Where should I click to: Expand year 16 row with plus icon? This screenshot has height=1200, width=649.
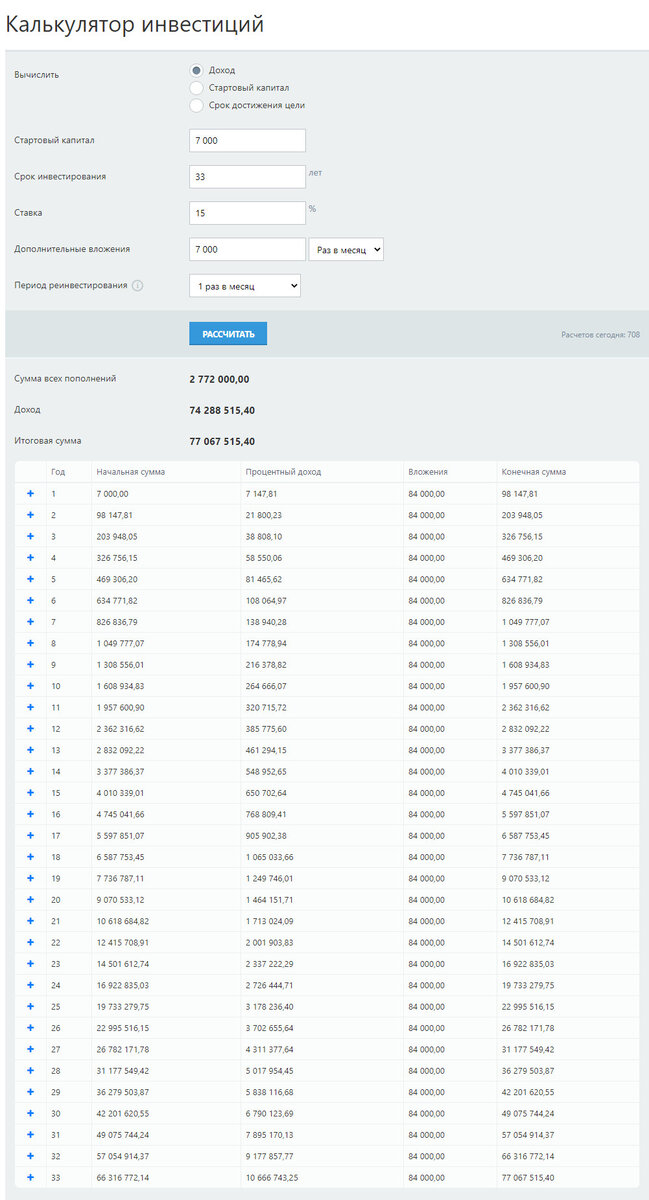point(30,814)
